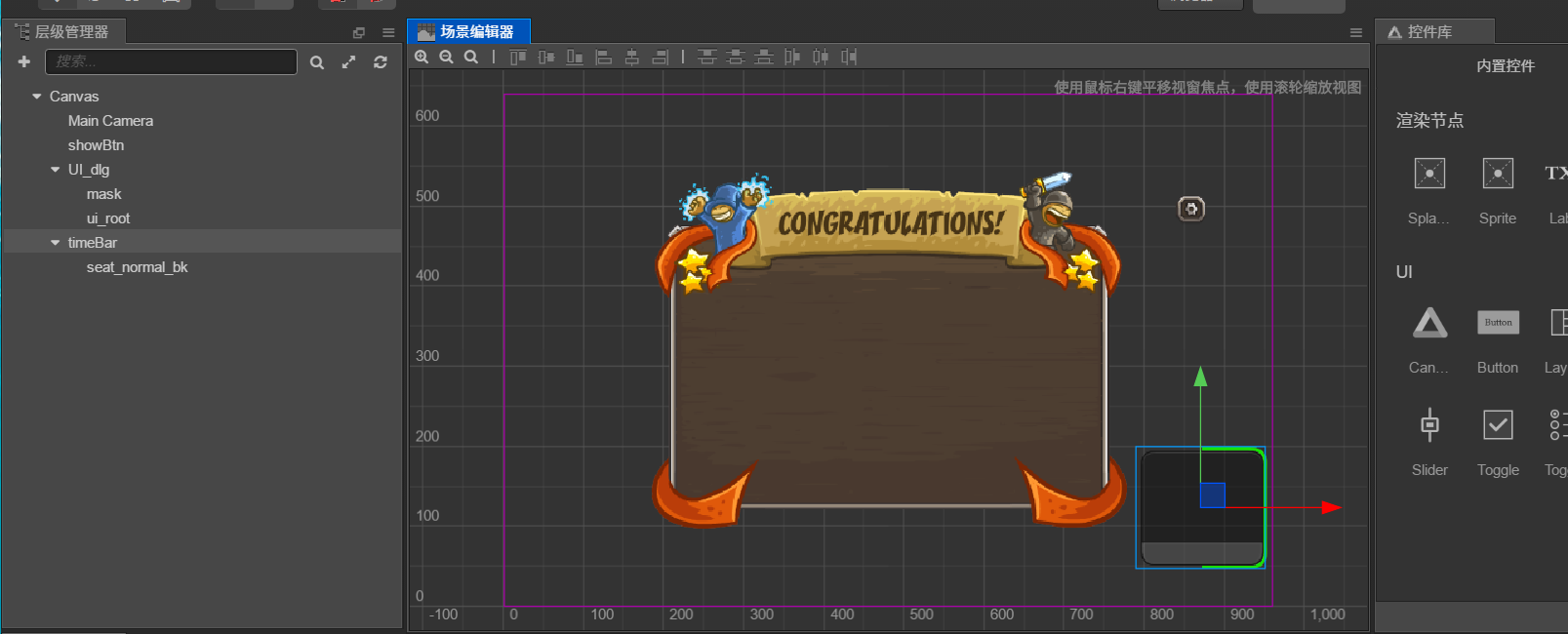
Task: Refresh the hierarchy tree
Action: [x=381, y=62]
